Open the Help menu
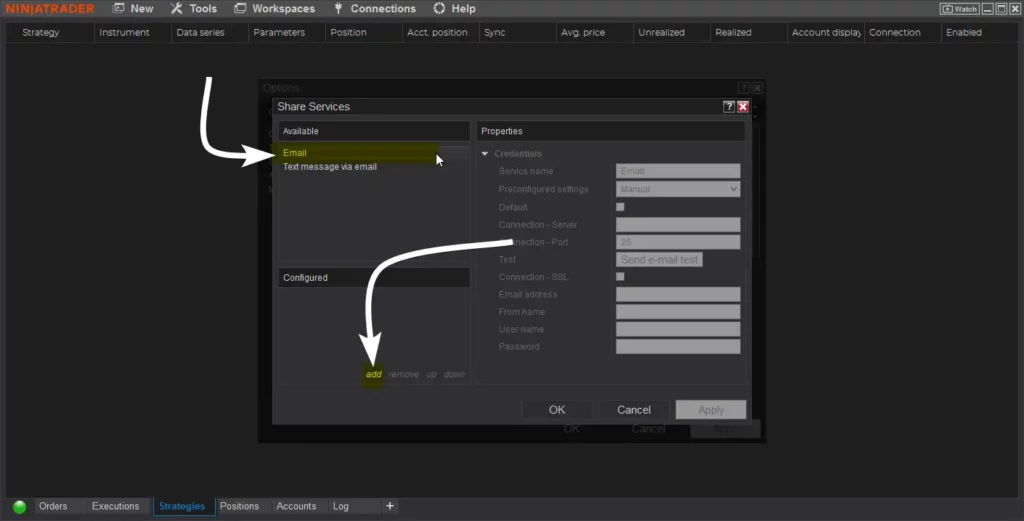This screenshot has width=1024, height=521. click(x=455, y=8)
